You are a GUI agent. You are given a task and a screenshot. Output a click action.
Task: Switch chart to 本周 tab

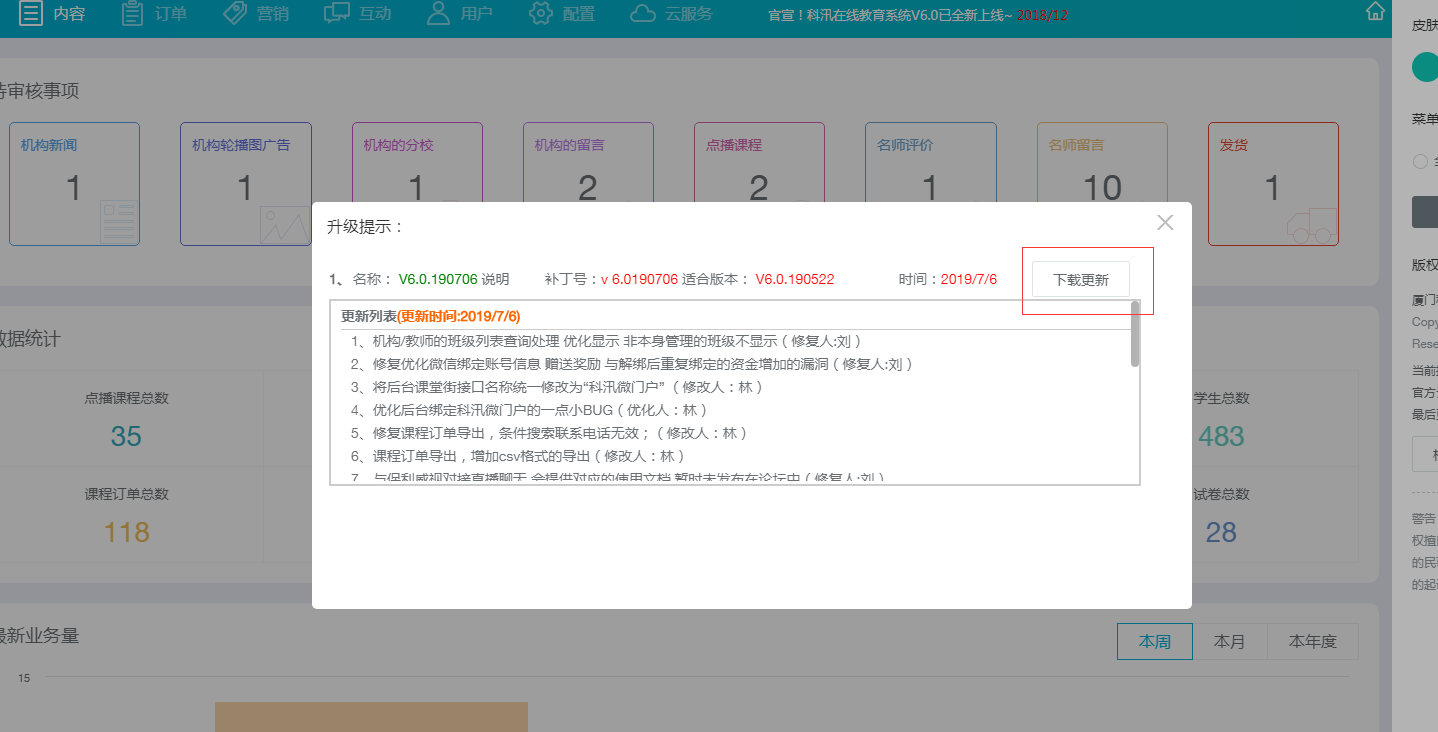click(1154, 642)
